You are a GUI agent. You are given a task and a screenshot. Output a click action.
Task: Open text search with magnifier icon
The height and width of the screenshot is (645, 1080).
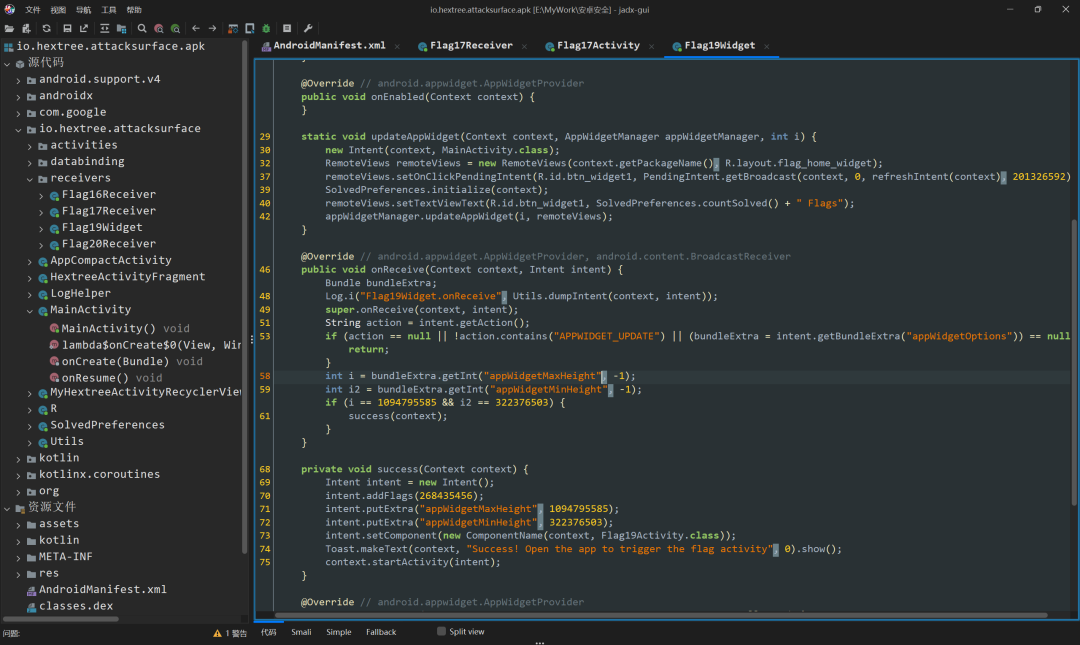pyautogui.click(x=142, y=29)
